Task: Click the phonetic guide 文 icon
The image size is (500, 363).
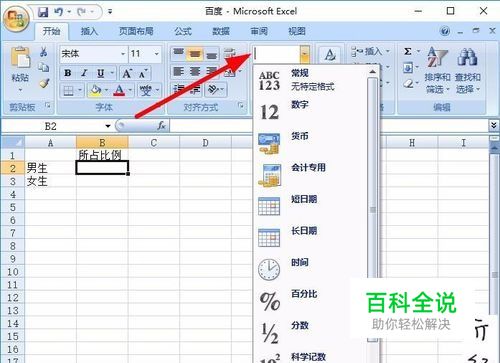Action: coord(146,90)
